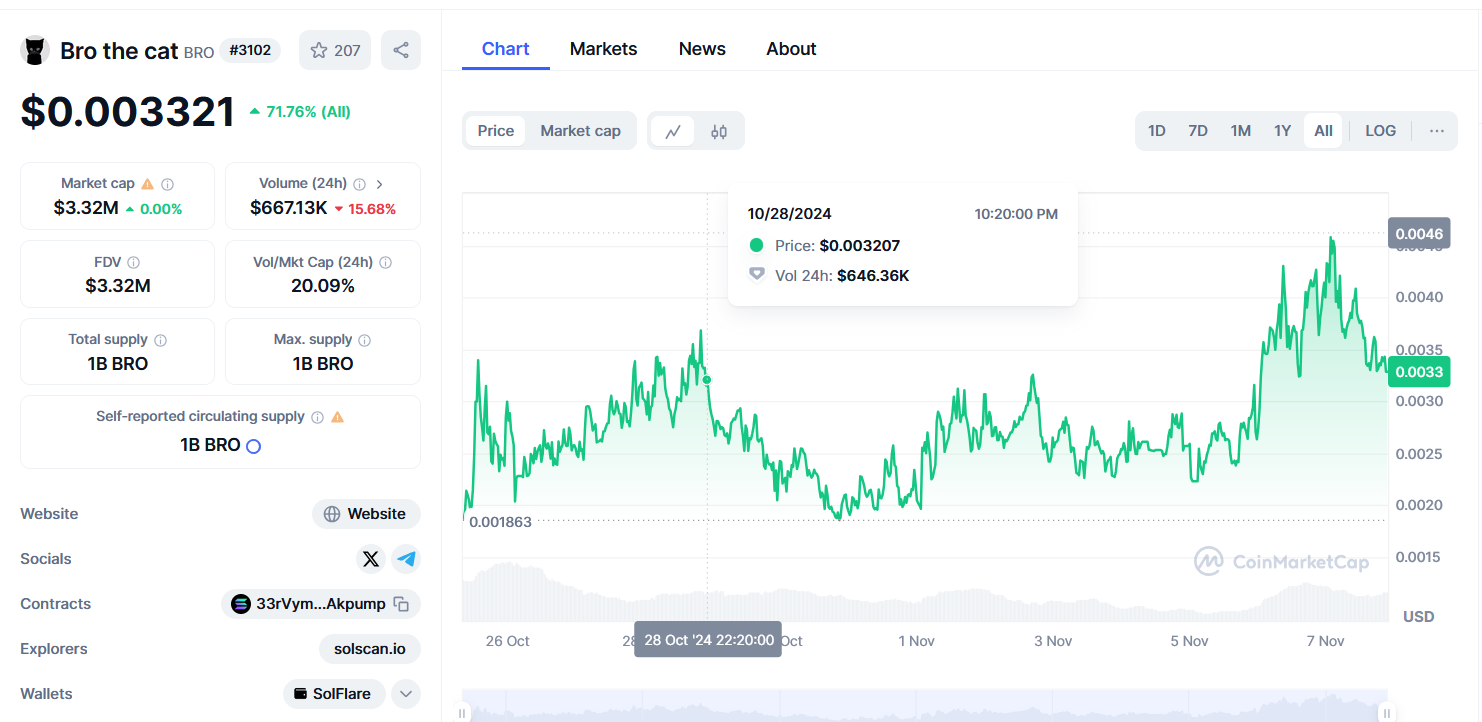
Task: Show the Price chart
Action: pos(496,131)
